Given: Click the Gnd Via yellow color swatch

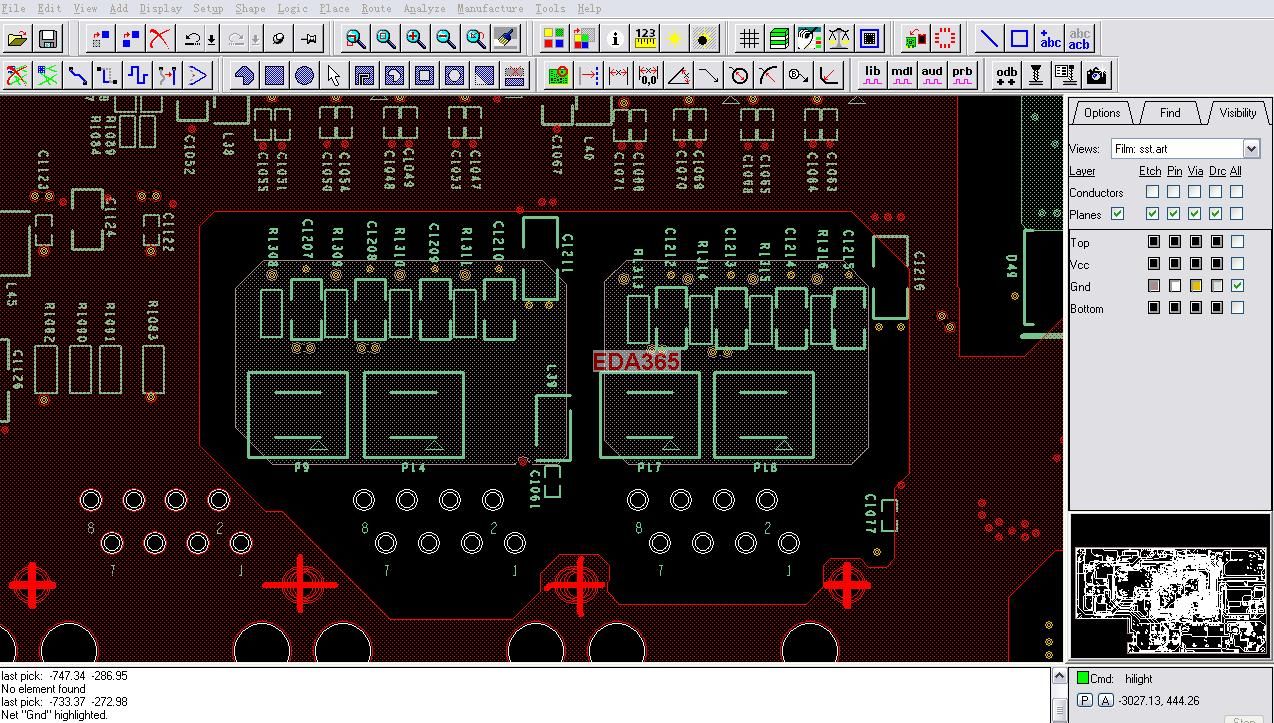Looking at the screenshot, I should point(1195,286).
